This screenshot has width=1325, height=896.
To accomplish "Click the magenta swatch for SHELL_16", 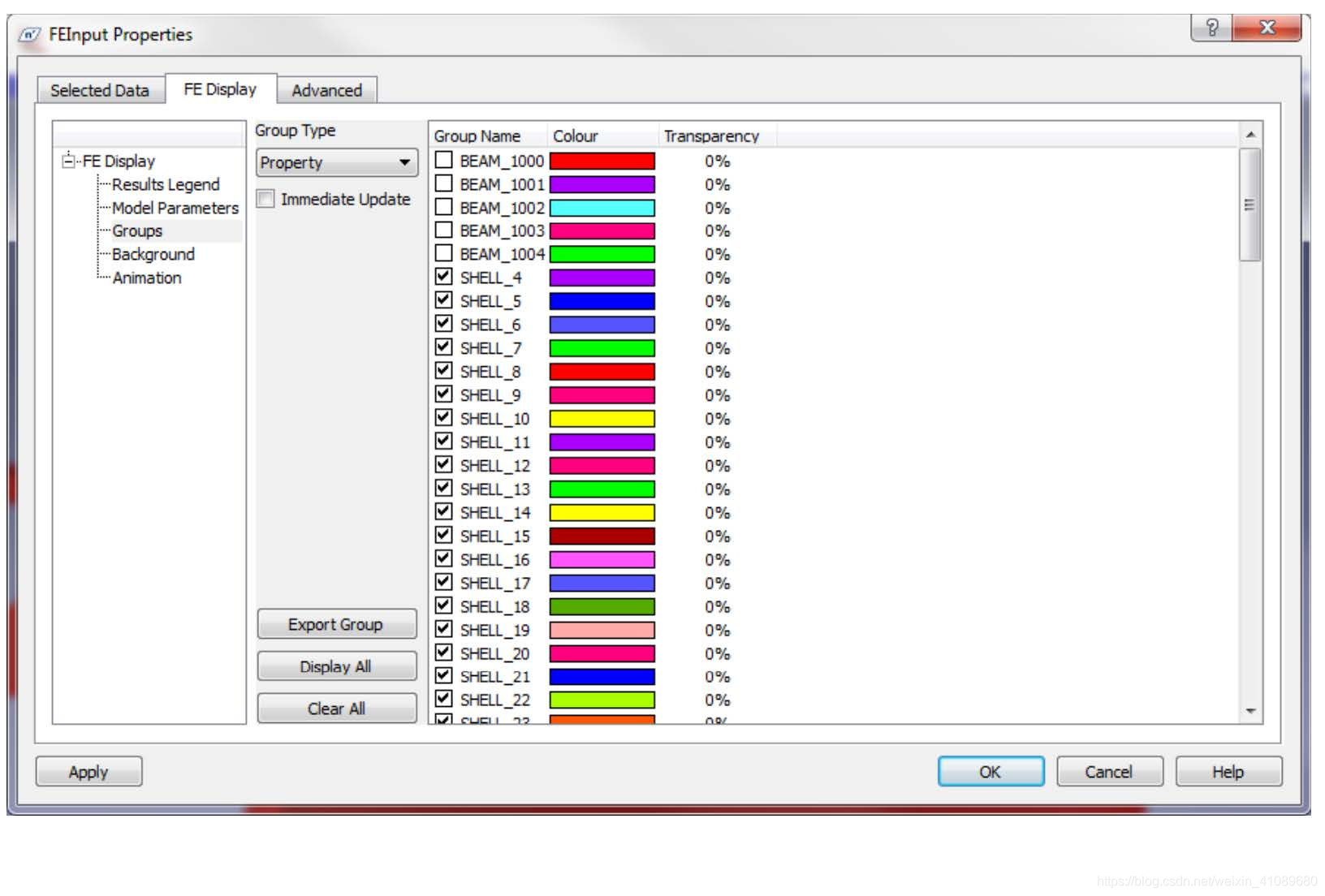I will point(602,559).
